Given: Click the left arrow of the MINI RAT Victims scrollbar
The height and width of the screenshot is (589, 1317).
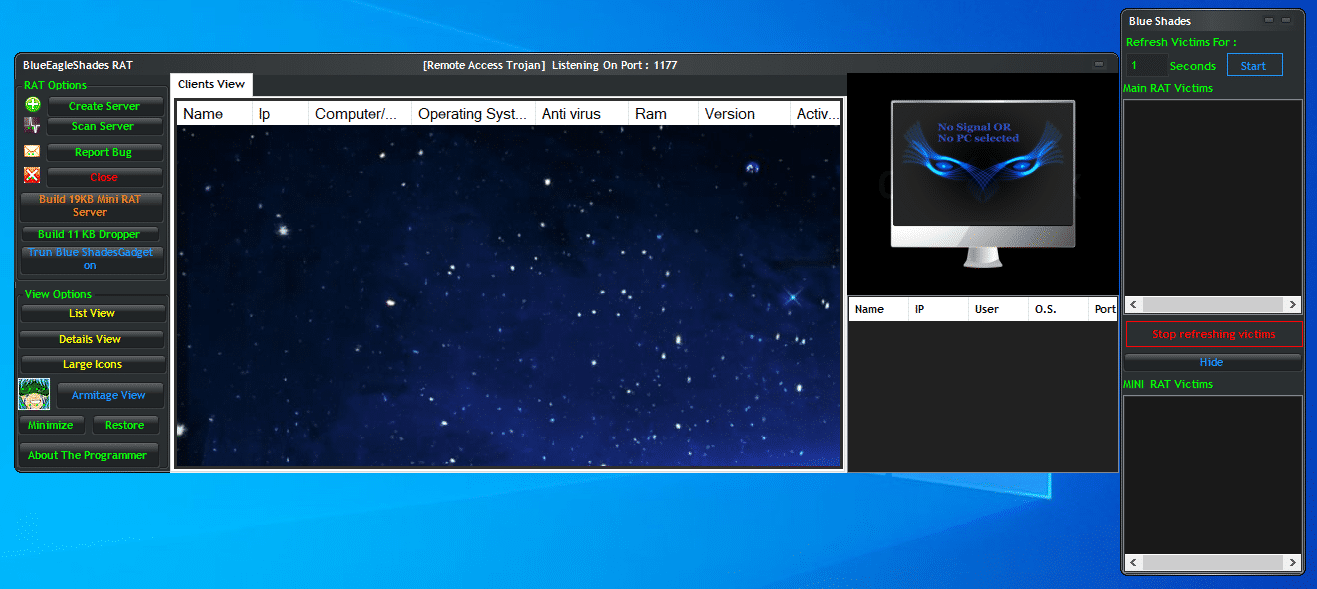Looking at the screenshot, I should (x=1134, y=563).
